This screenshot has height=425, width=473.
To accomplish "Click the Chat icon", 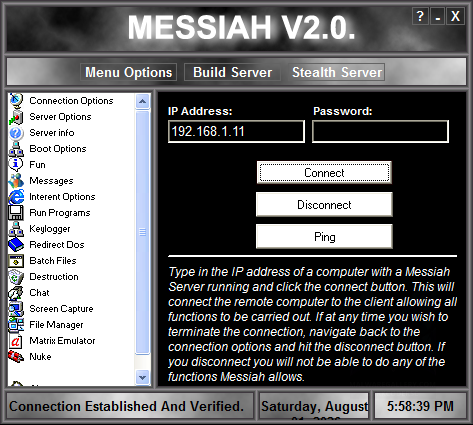I will [16, 293].
